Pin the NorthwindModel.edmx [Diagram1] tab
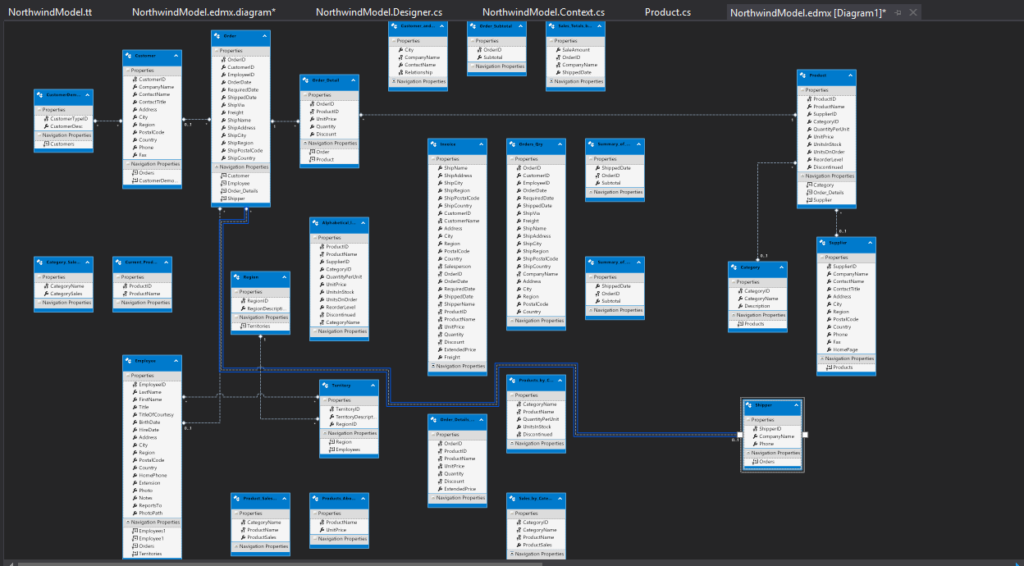Image resolution: width=1024 pixels, height=566 pixels. [x=899, y=12]
